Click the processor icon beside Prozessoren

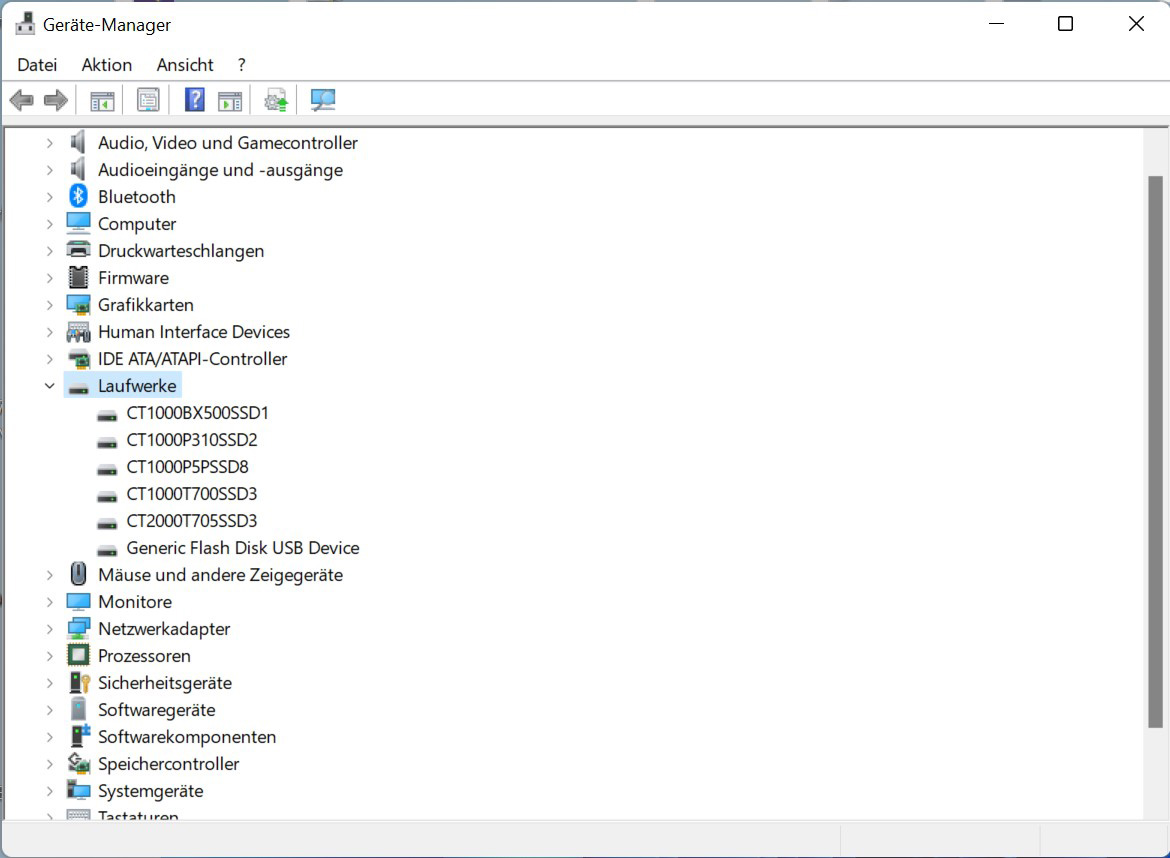(x=78, y=655)
